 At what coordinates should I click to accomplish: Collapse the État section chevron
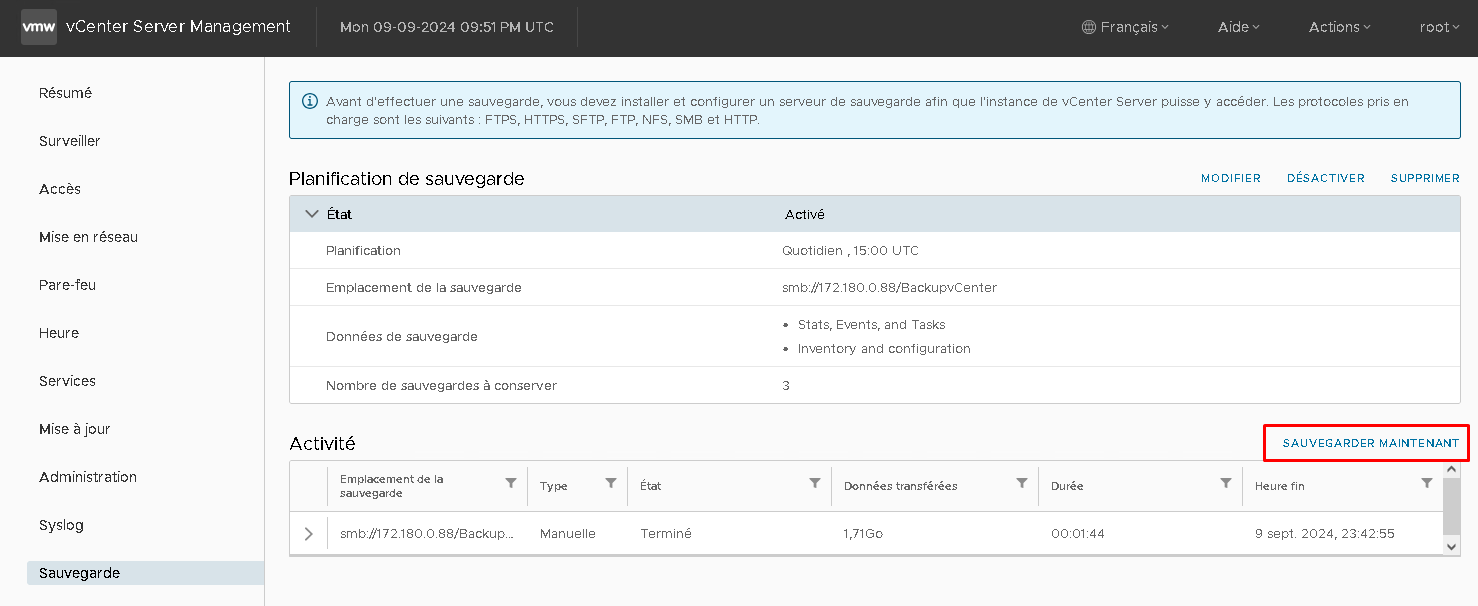point(312,214)
